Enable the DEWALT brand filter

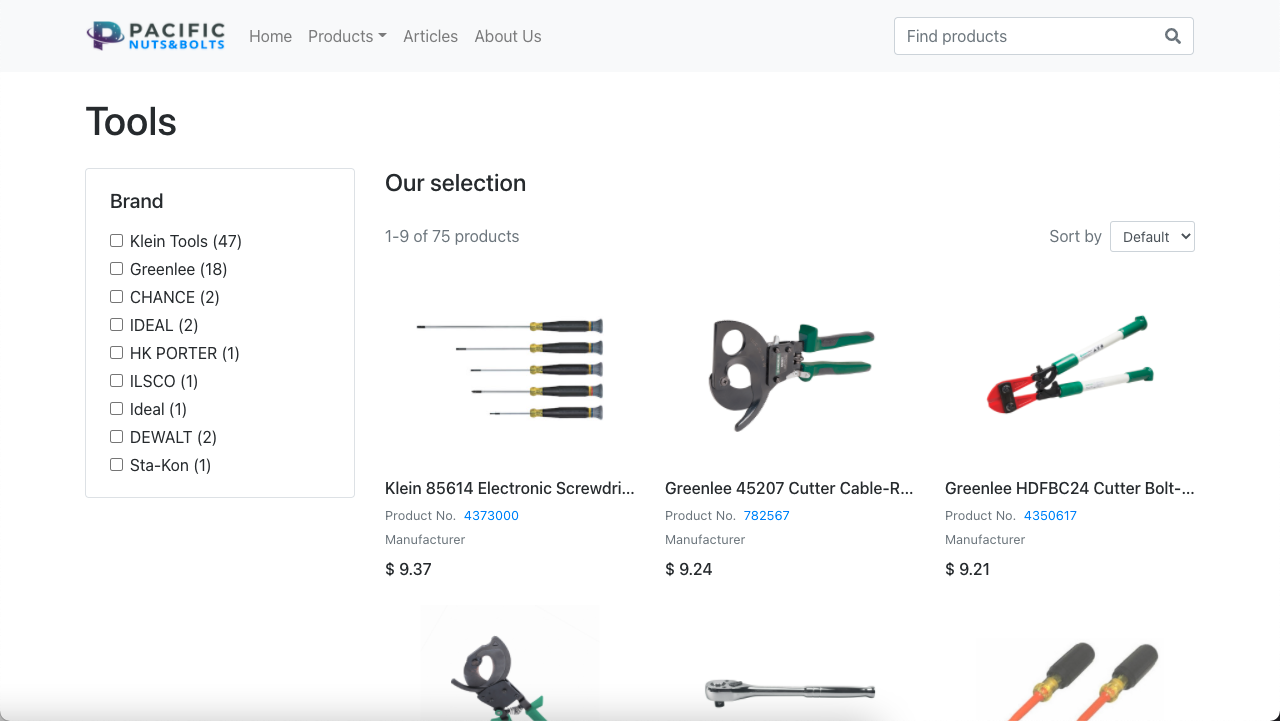point(117,437)
